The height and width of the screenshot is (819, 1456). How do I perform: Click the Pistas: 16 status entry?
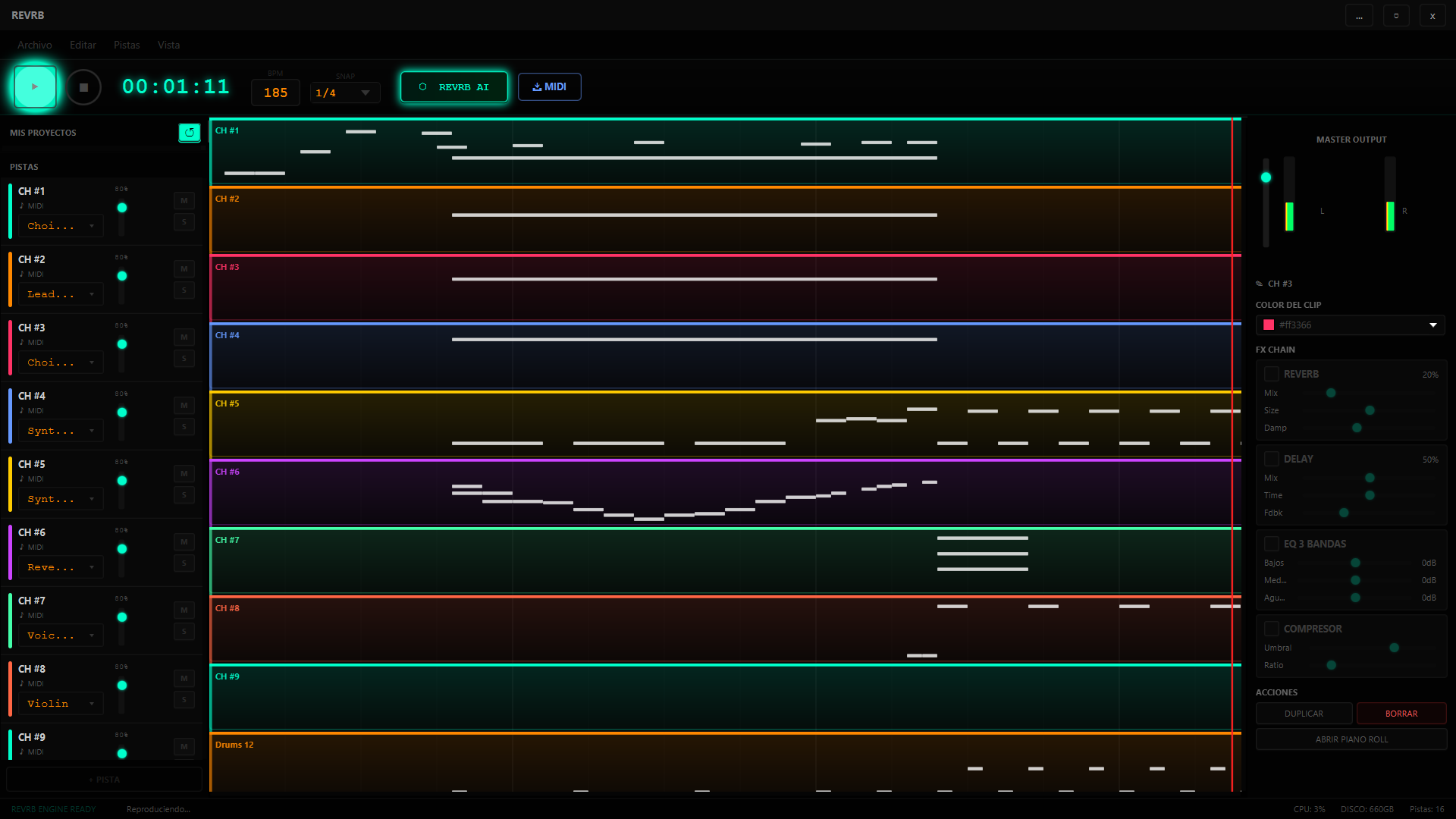(1426, 809)
